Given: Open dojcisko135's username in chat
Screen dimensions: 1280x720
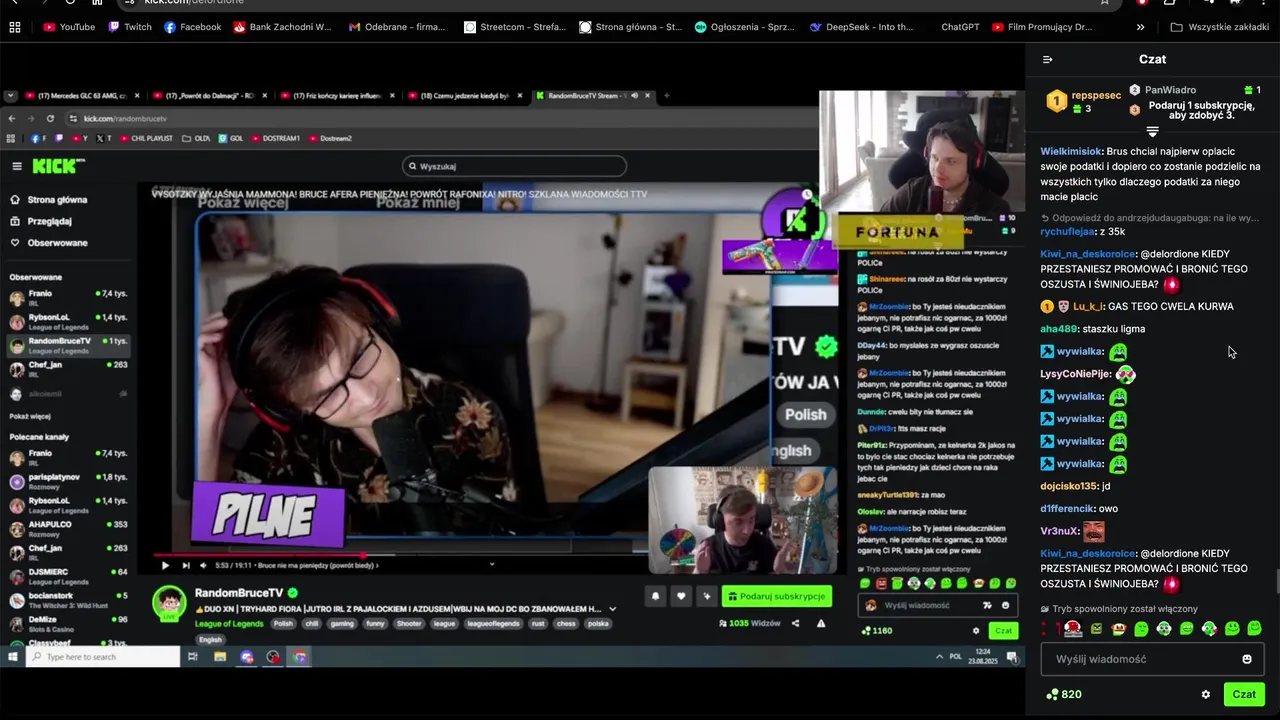Looking at the screenshot, I should coord(1069,486).
